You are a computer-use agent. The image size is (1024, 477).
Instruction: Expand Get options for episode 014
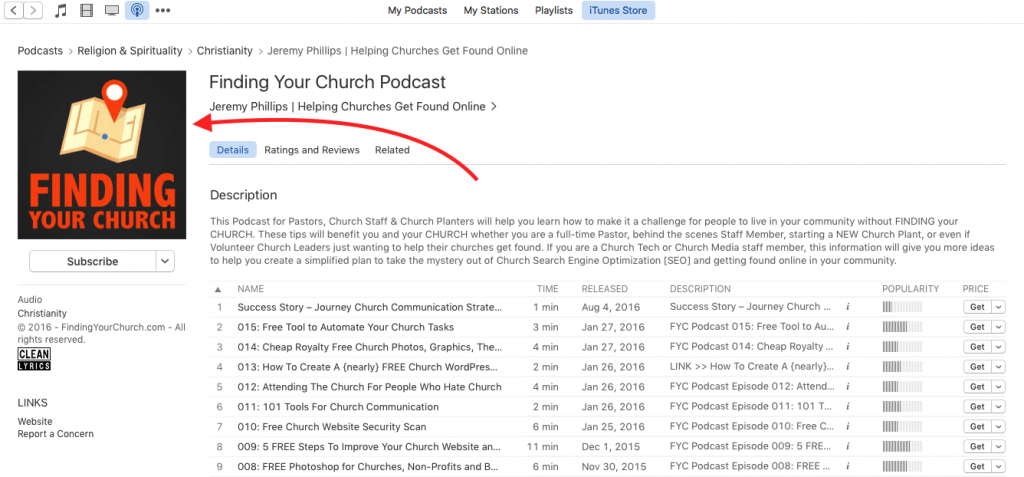click(x=999, y=347)
